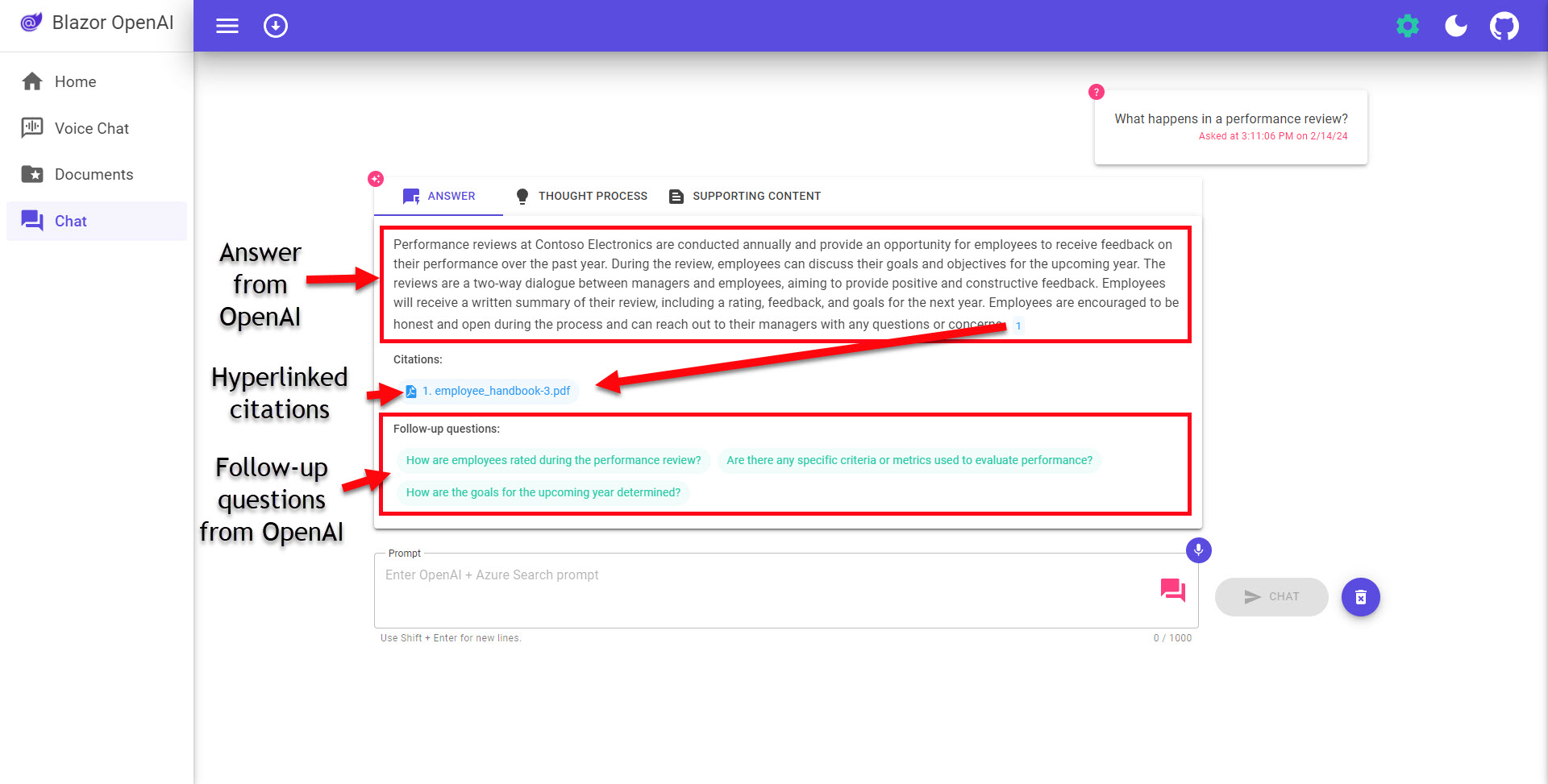The image size is (1548, 784).
Task: Click the download install icon in top bar
Action: 276,26
